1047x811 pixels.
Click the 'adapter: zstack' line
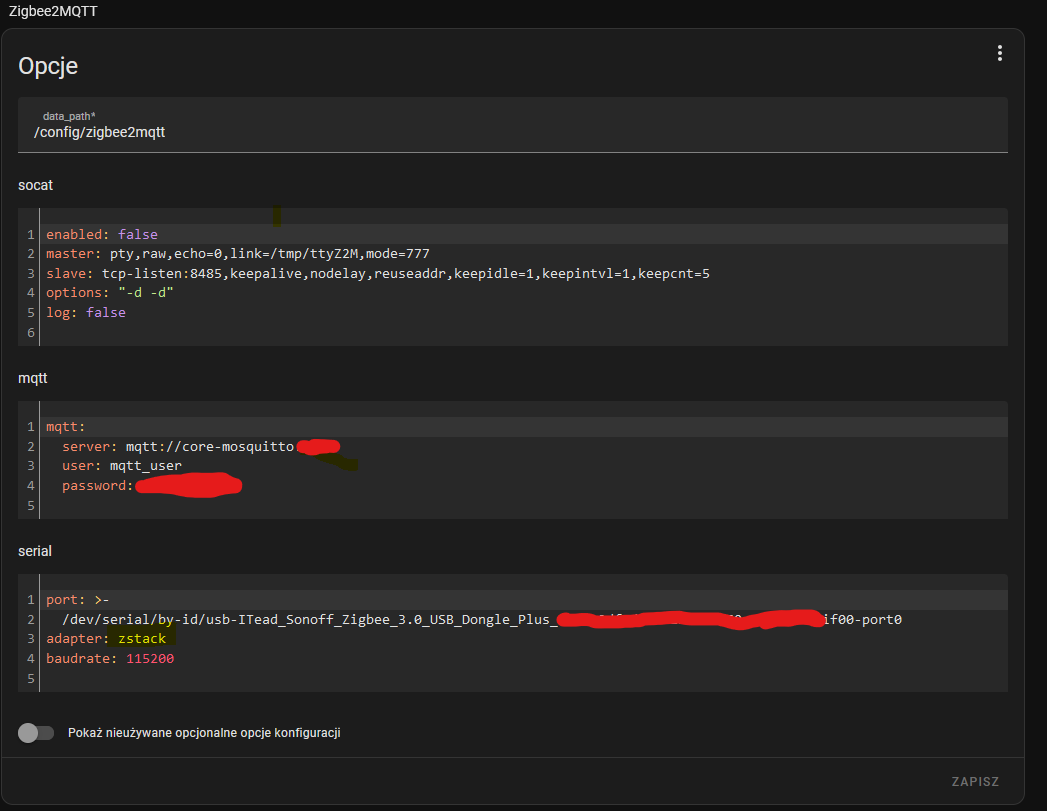pyautogui.click(x=106, y=639)
